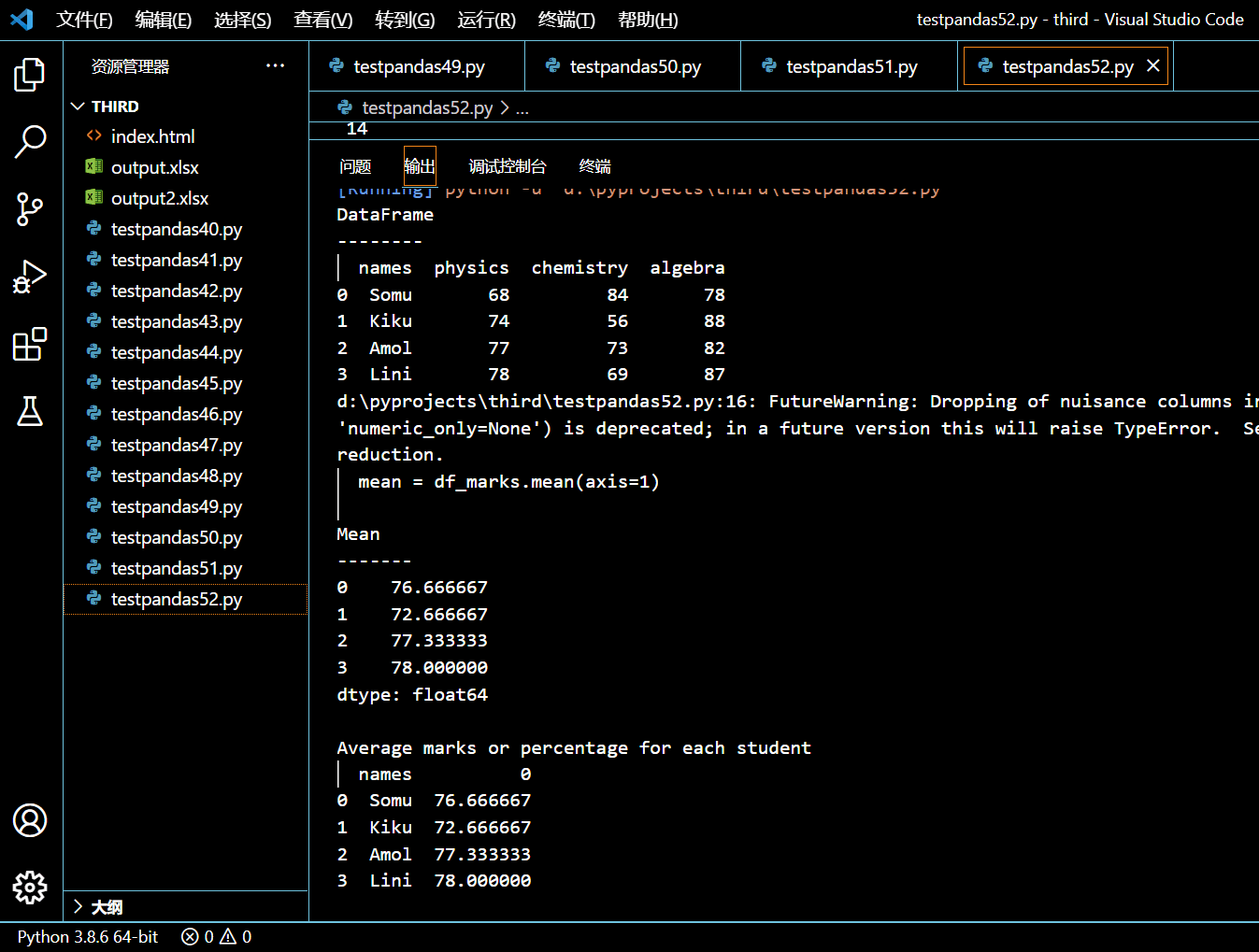Open the Search view icon

pos(30,142)
